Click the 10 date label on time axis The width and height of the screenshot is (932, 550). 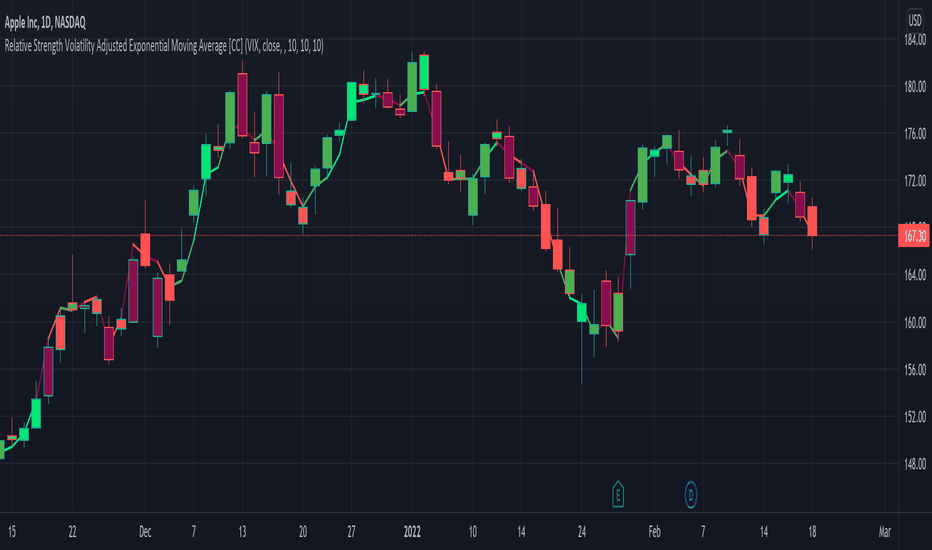tap(473, 532)
